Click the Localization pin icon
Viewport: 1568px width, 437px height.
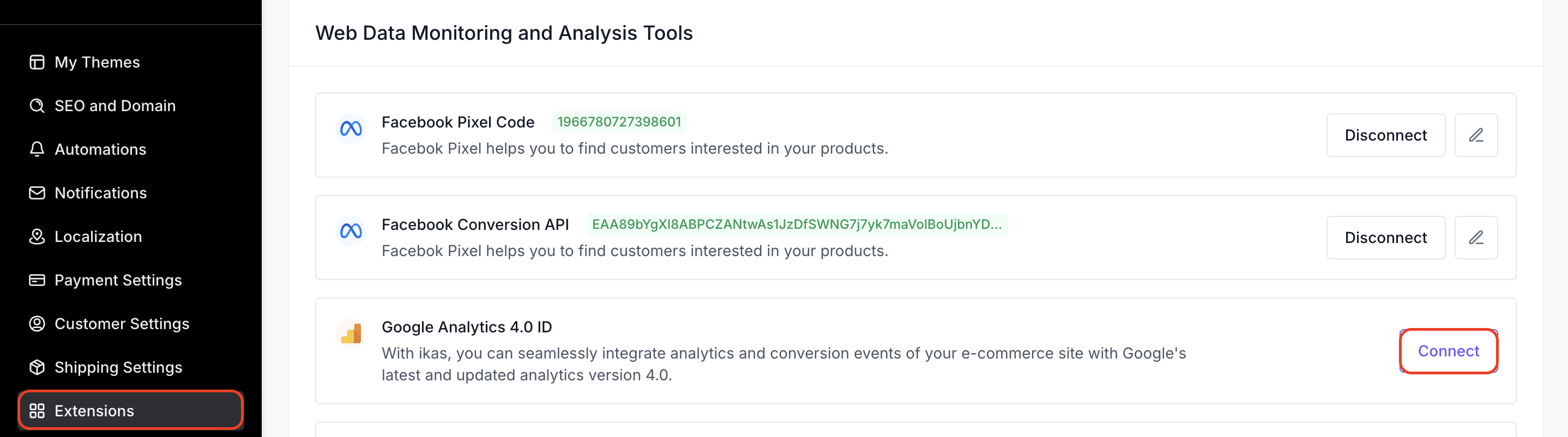coord(37,237)
